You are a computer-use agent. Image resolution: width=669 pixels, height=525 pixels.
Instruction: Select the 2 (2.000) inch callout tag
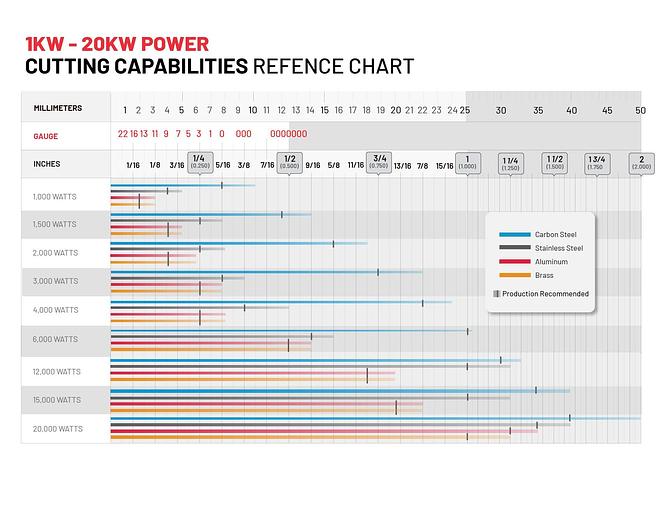coord(641,163)
